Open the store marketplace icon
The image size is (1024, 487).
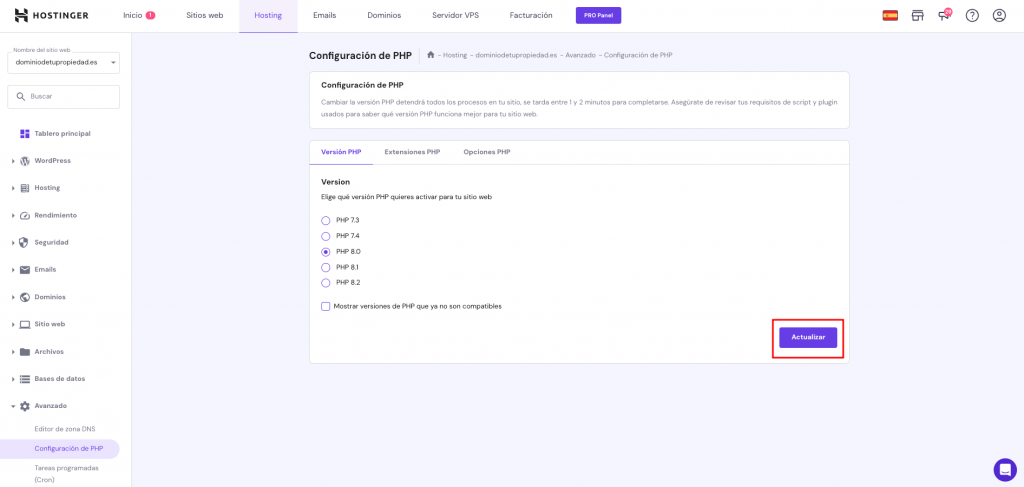coord(917,15)
